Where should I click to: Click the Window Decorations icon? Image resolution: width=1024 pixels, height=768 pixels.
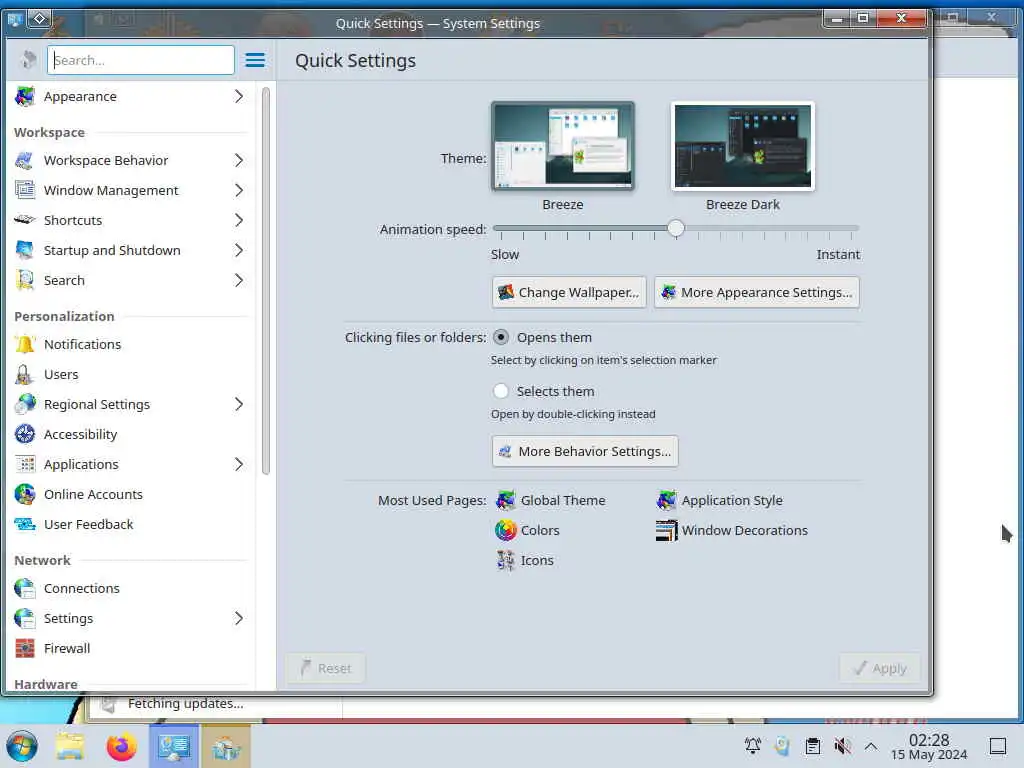[x=666, y=530]
